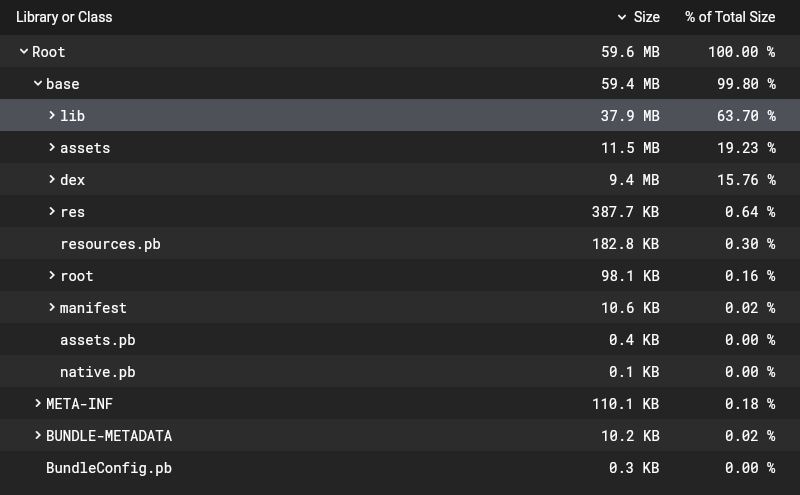Image resolution: width=800 pixels, height=495 pixels.
Task: Select the resources.pb file row
Action: tap(110, 244)
